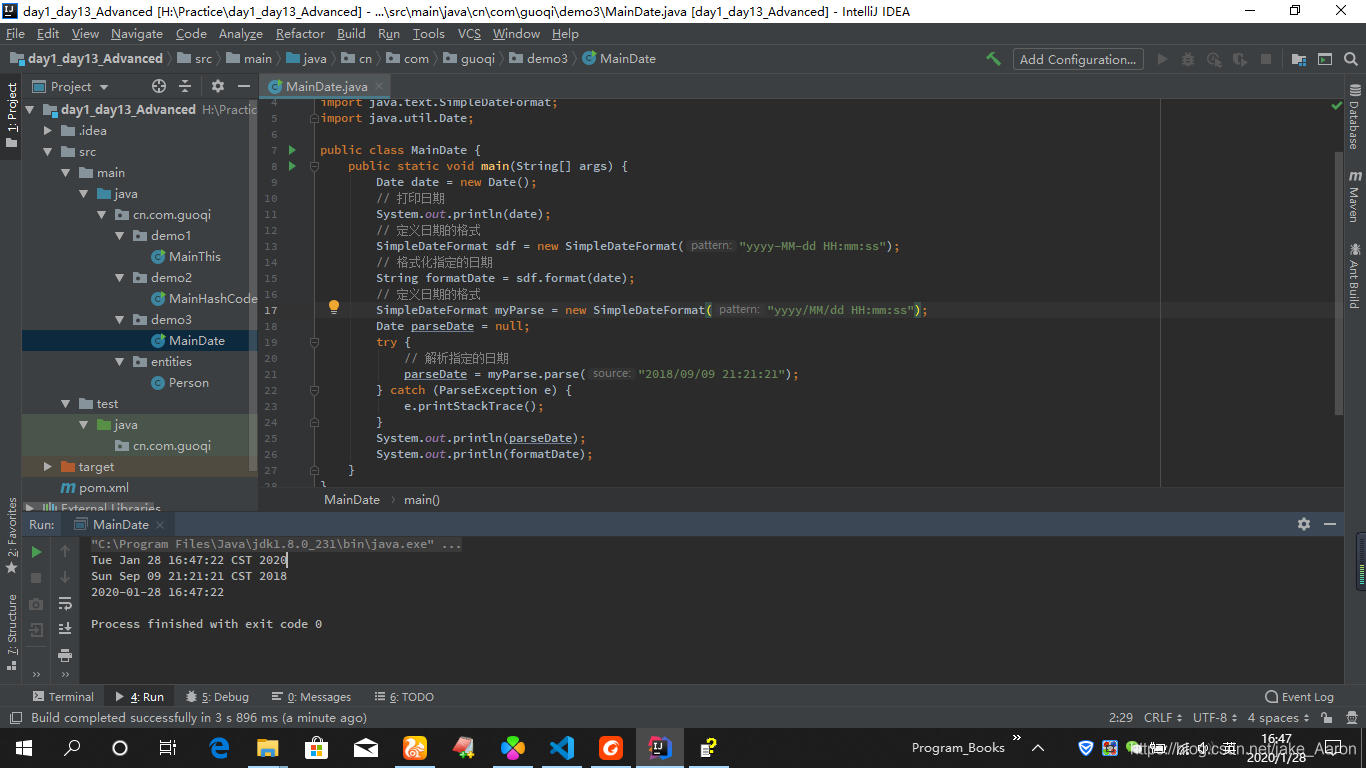1366x768 pixels.
Task: Click Select Opened File target icon
Action: click(159, 86)
